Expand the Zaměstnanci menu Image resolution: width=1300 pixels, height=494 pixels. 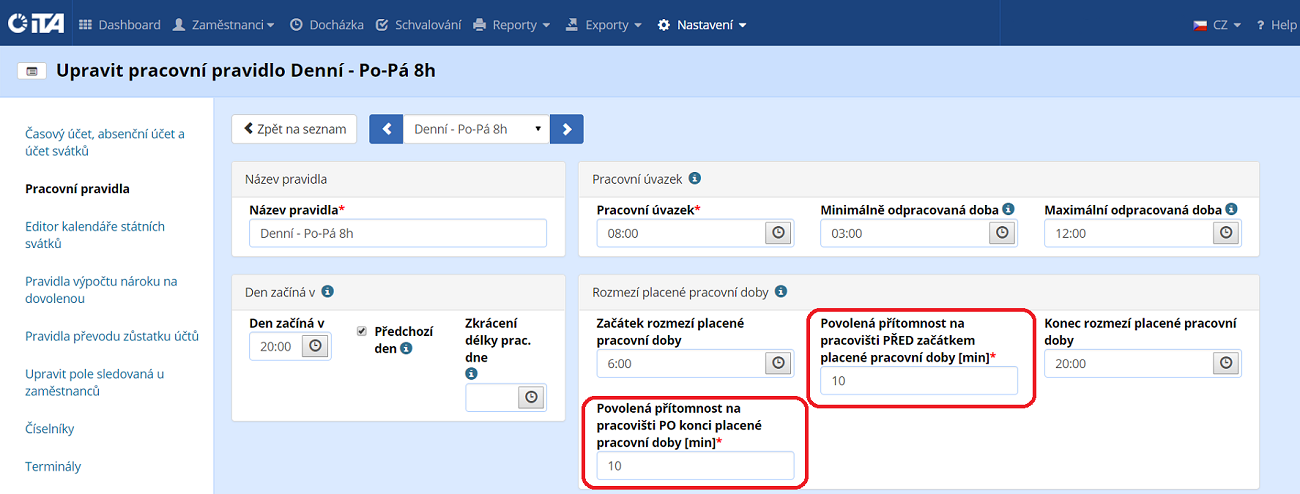point(223,25)
